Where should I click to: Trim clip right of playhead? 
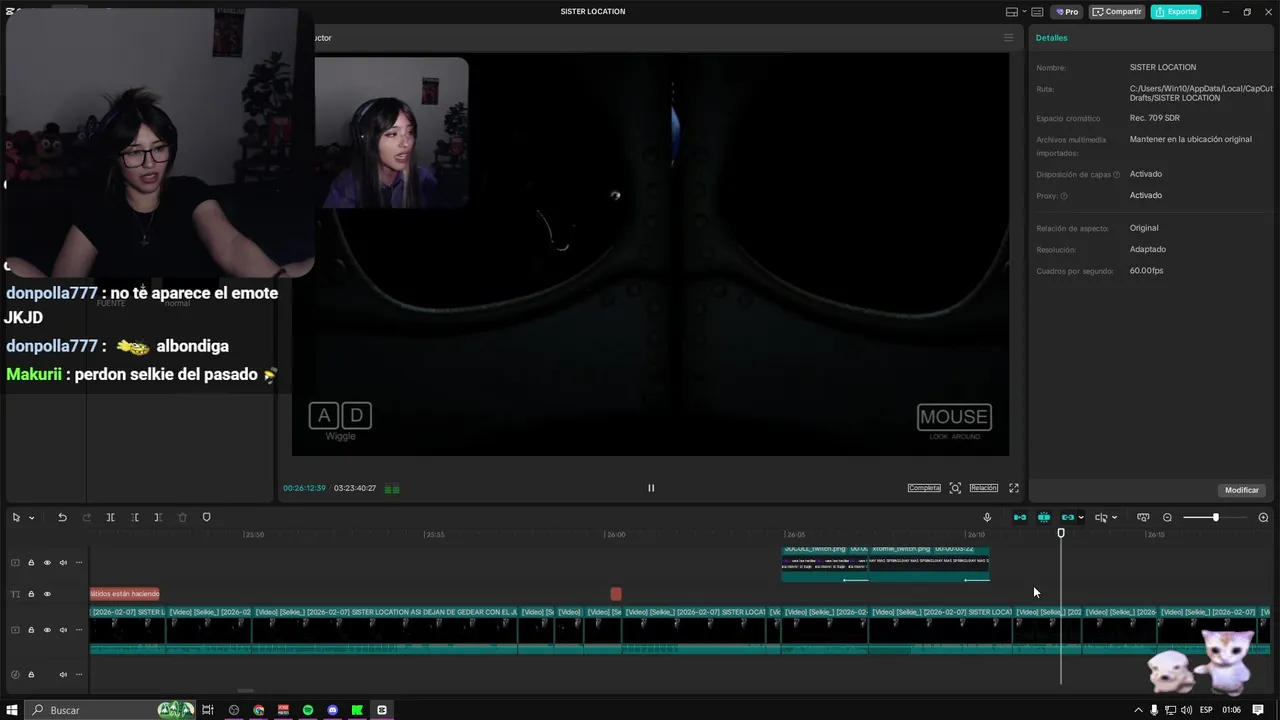(158, 517)
